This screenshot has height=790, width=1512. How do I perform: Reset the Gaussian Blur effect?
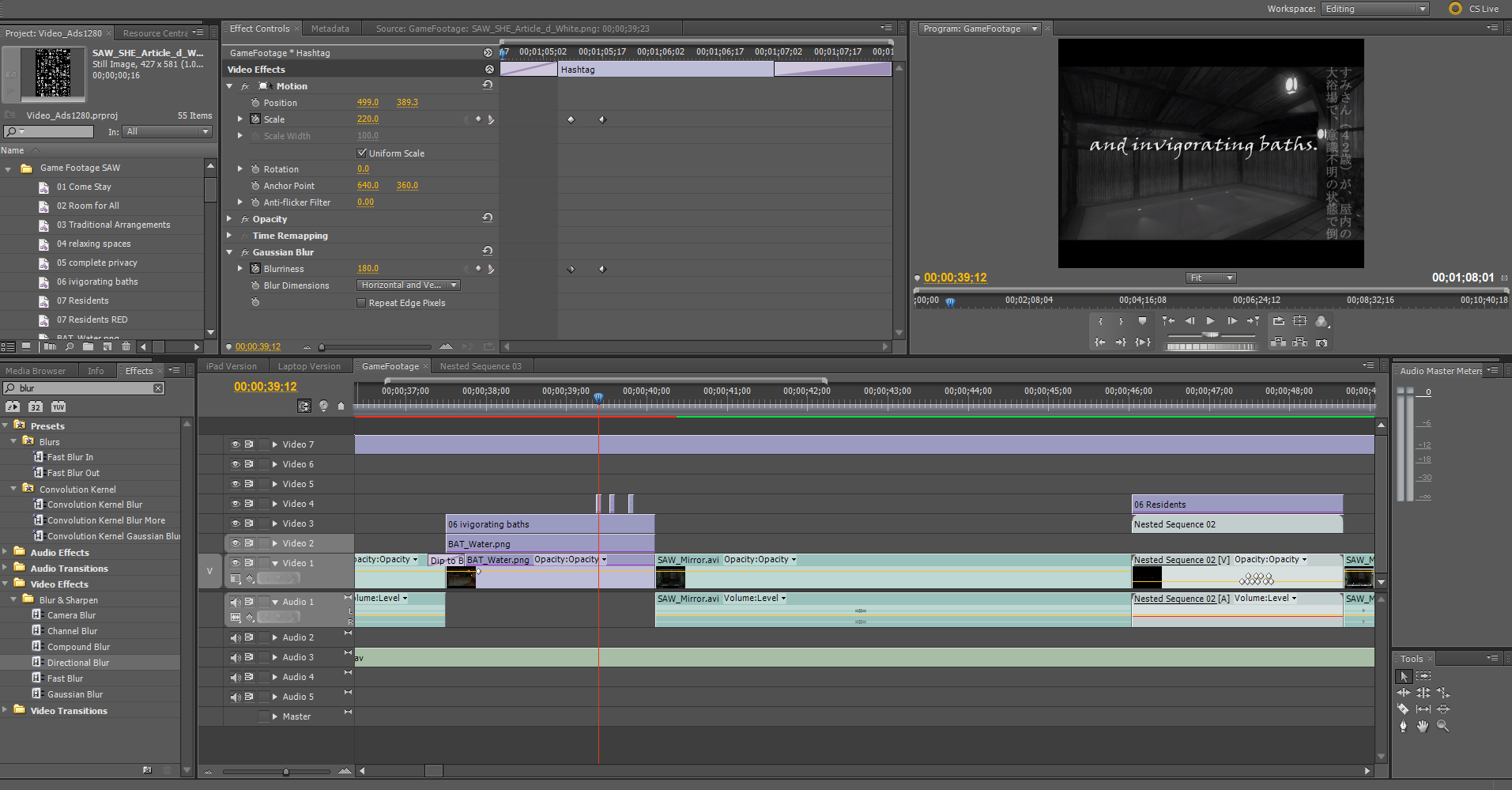(488, 251)
